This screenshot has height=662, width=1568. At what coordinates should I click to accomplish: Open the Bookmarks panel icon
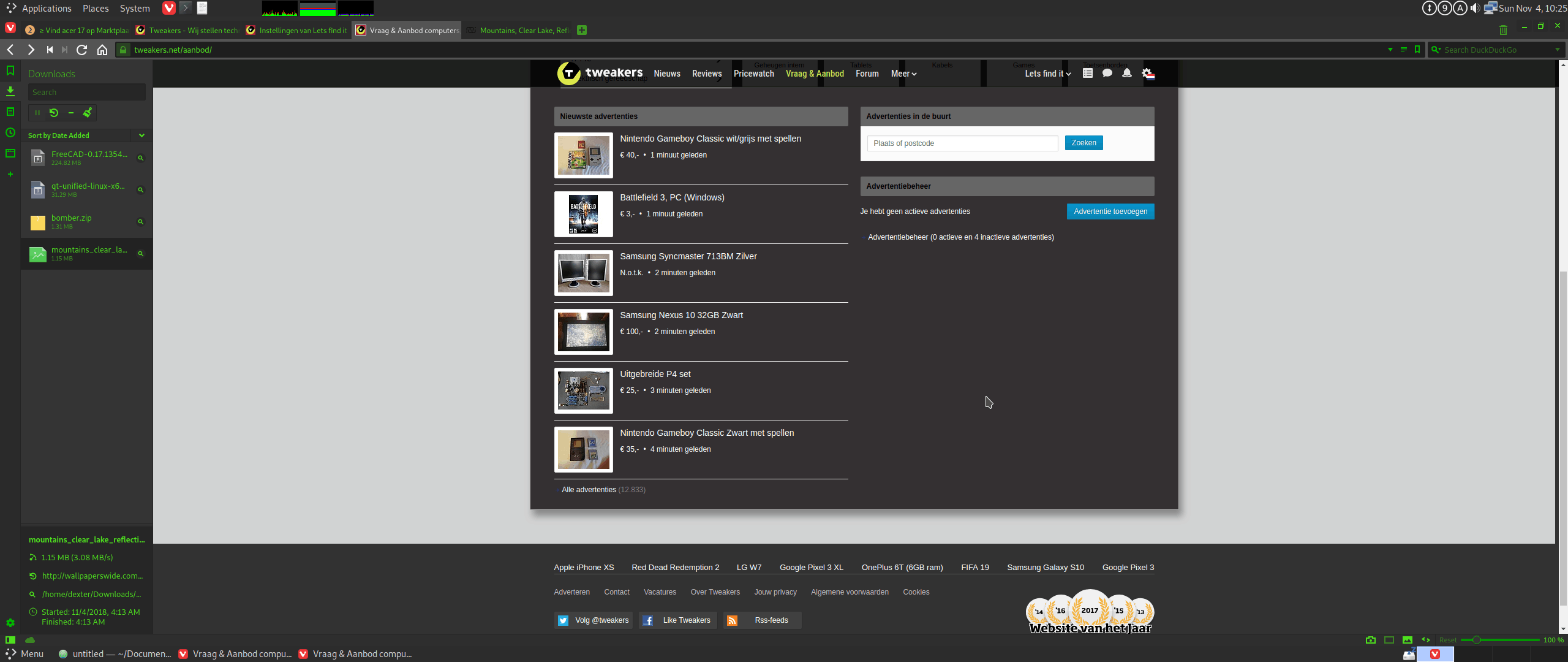(10, 71)
